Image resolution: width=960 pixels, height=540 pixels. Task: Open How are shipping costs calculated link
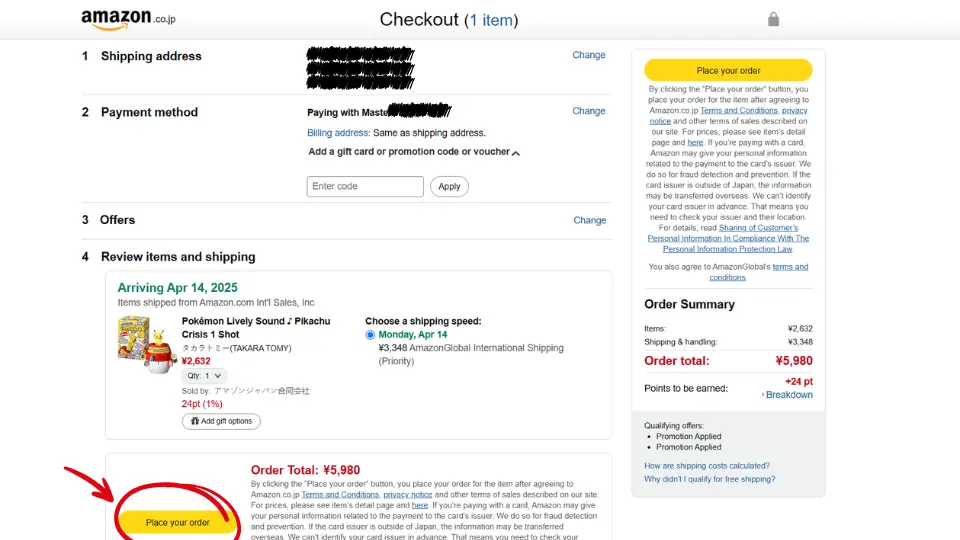(x=707, y=465)
